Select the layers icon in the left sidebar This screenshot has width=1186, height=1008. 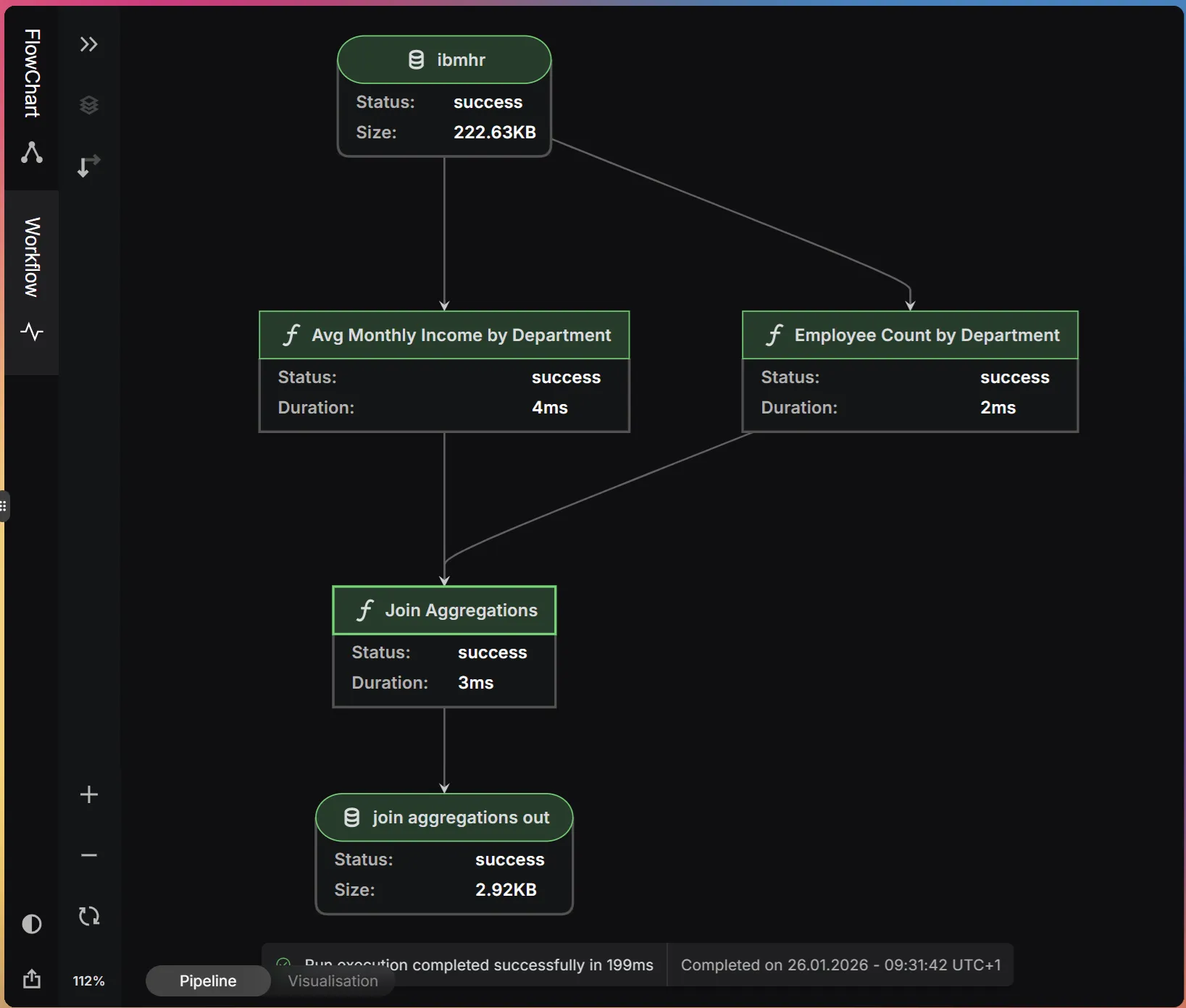(88, 105)
